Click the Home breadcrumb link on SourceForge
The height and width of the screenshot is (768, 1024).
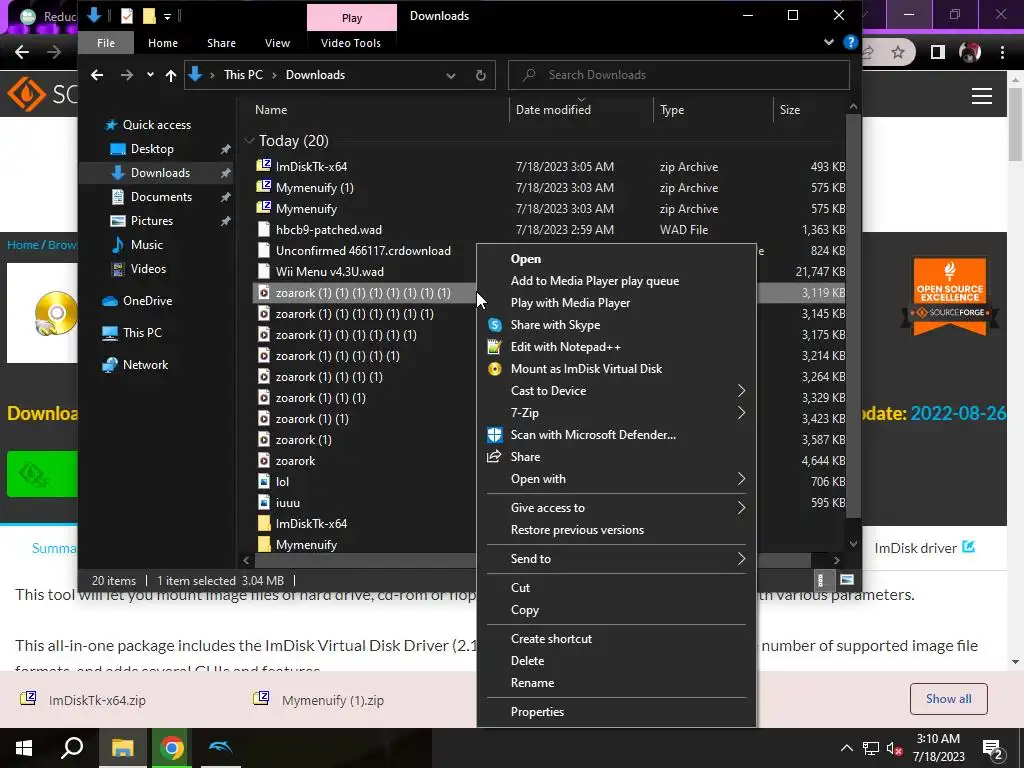point(23,245)
